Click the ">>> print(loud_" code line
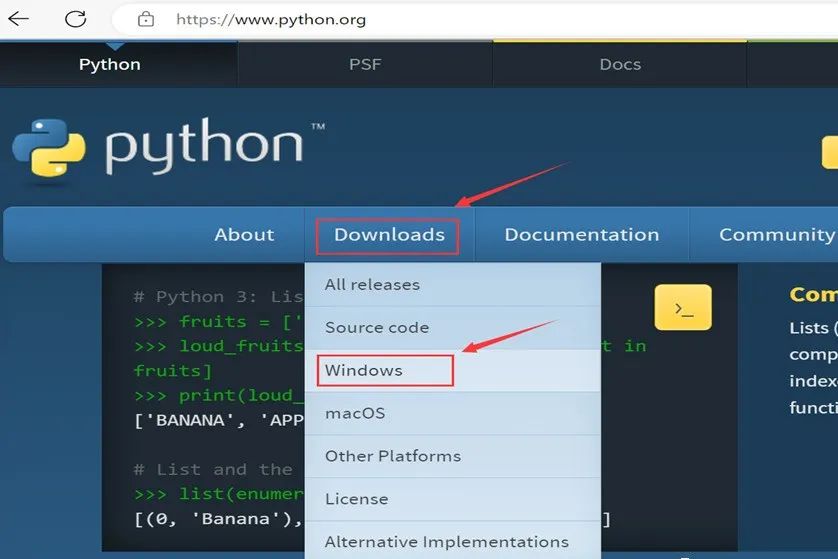Image resolution: width=838 pixels, height=559 pixels. (x=219, y=396)
